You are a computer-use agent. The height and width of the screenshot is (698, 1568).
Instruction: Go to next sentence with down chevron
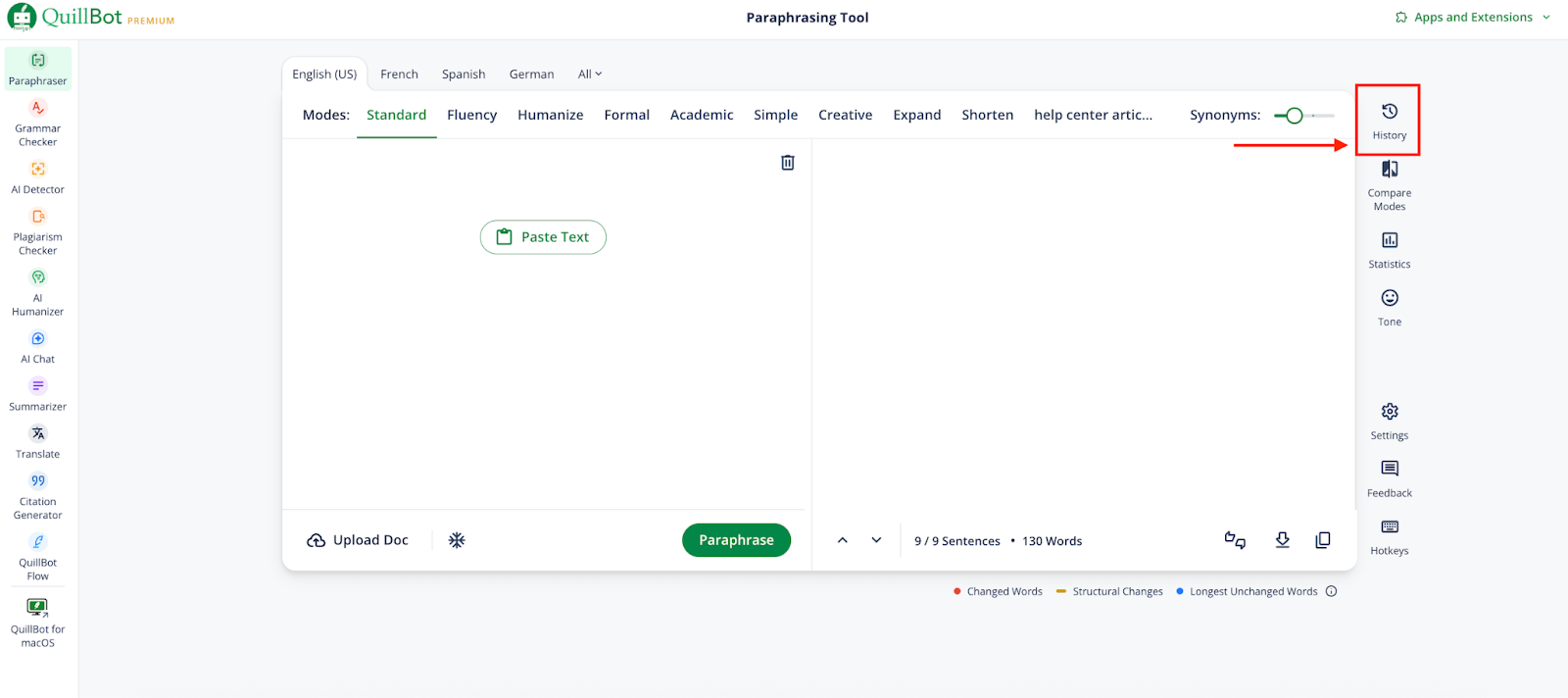pos(876,540)
